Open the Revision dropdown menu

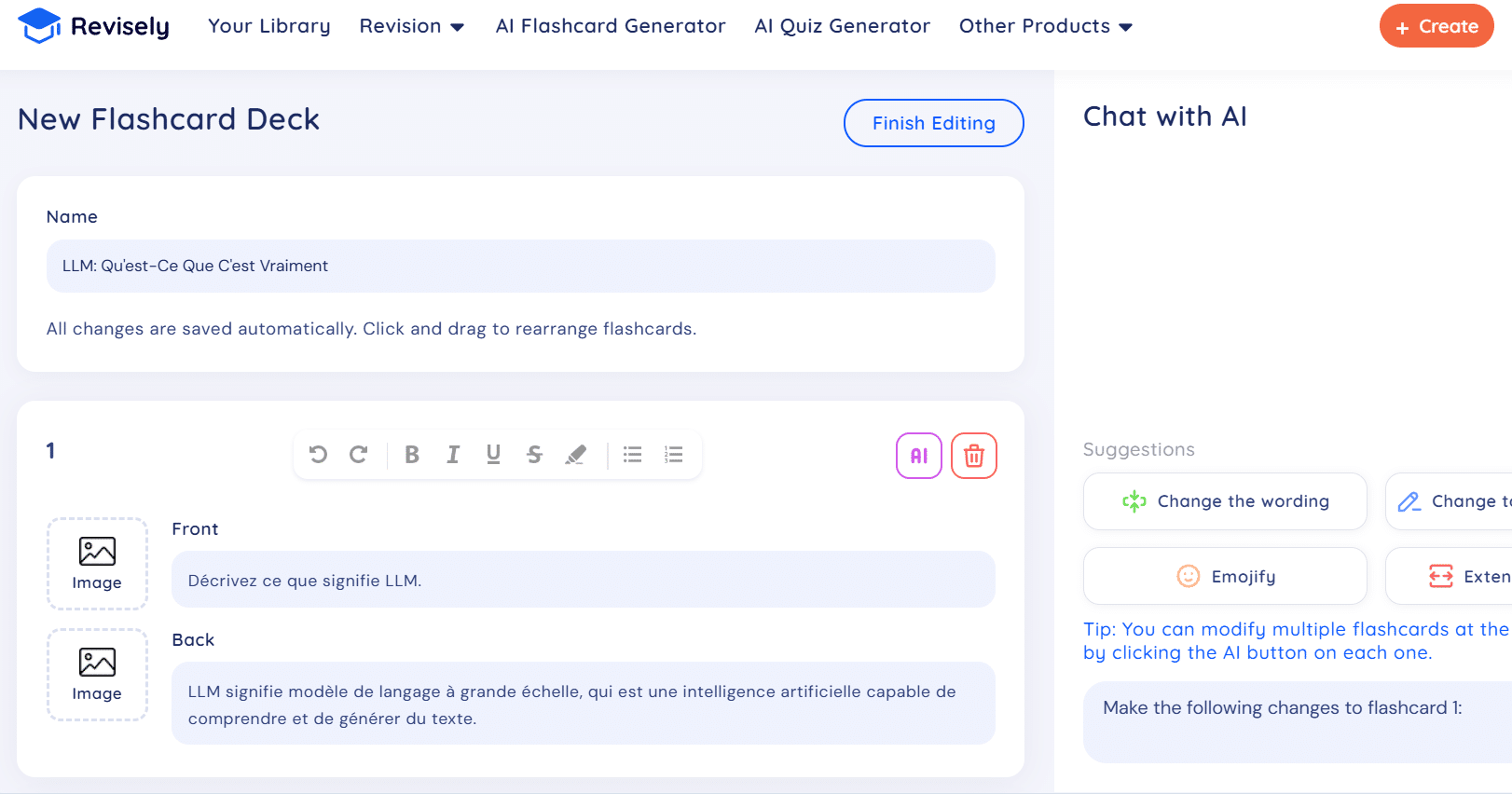point(412,26)
